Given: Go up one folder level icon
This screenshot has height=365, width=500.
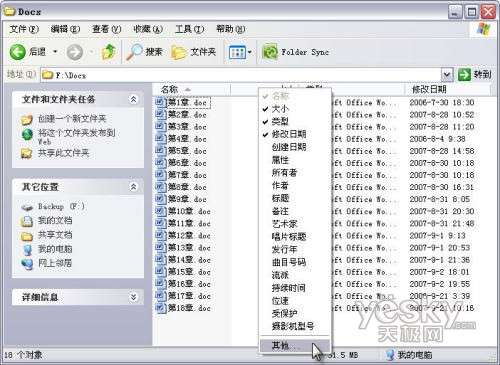Looking at the screenshot, I should click(x=109, y=52).
